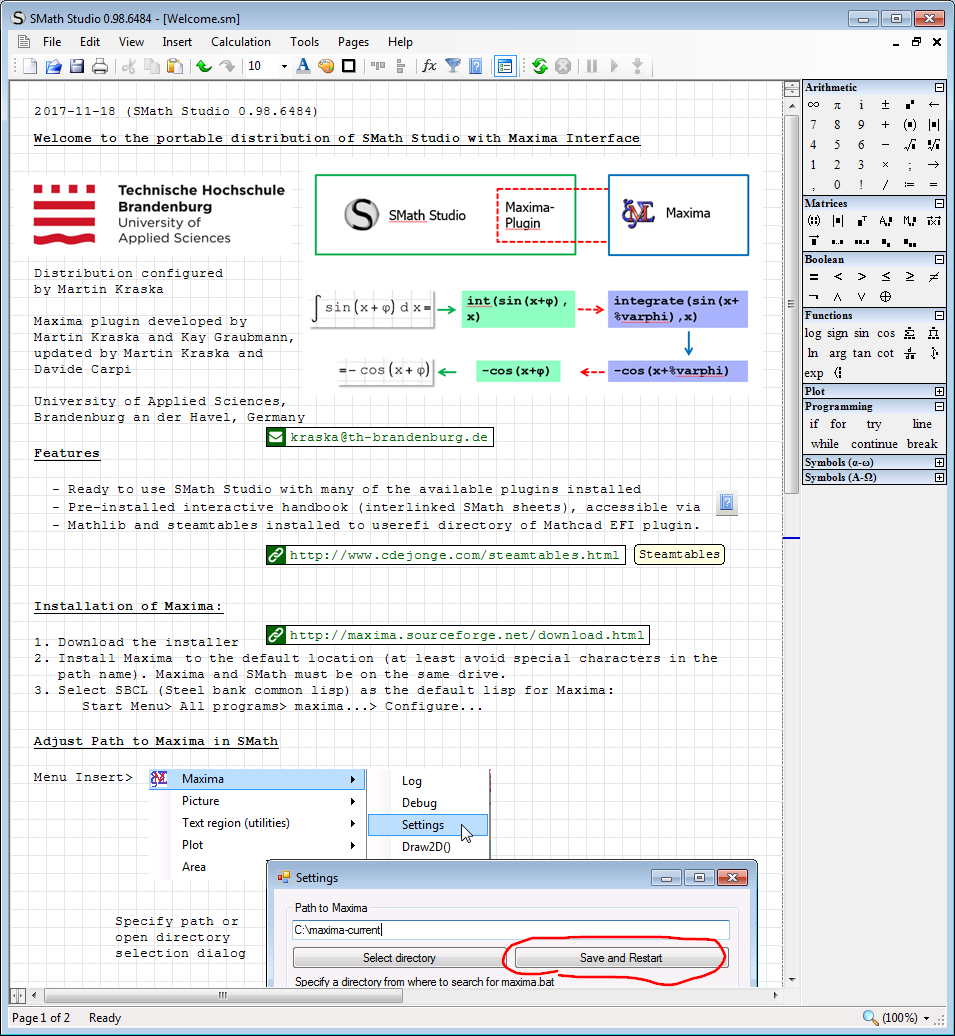955x1036 pixels.
Task: Insert Boolean NOT operator
Action: pyautogui.click(x=814, y=297)
